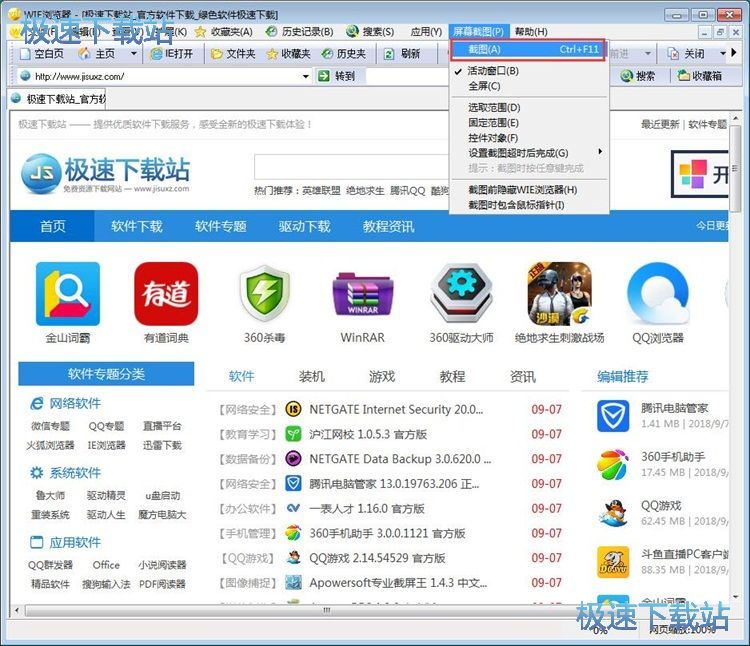The height and width of the screenshot is (646, 750).
Task: Open the dropdown arrow beside 关闭
Action: point(723,54)
